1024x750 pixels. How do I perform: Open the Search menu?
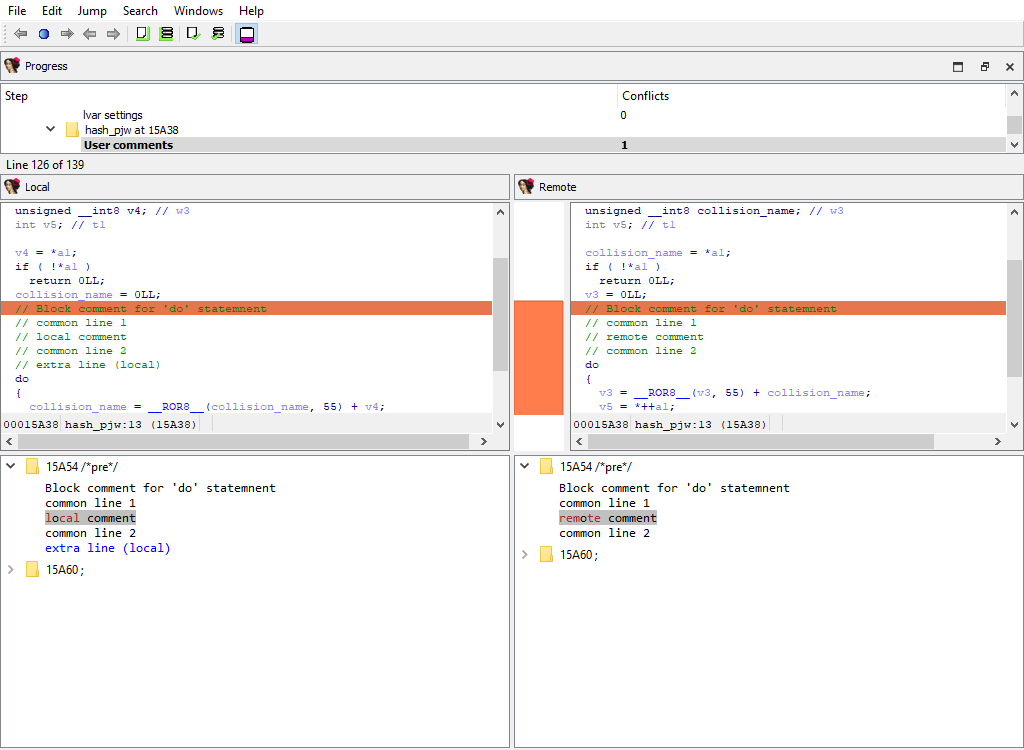pos(140,11)
